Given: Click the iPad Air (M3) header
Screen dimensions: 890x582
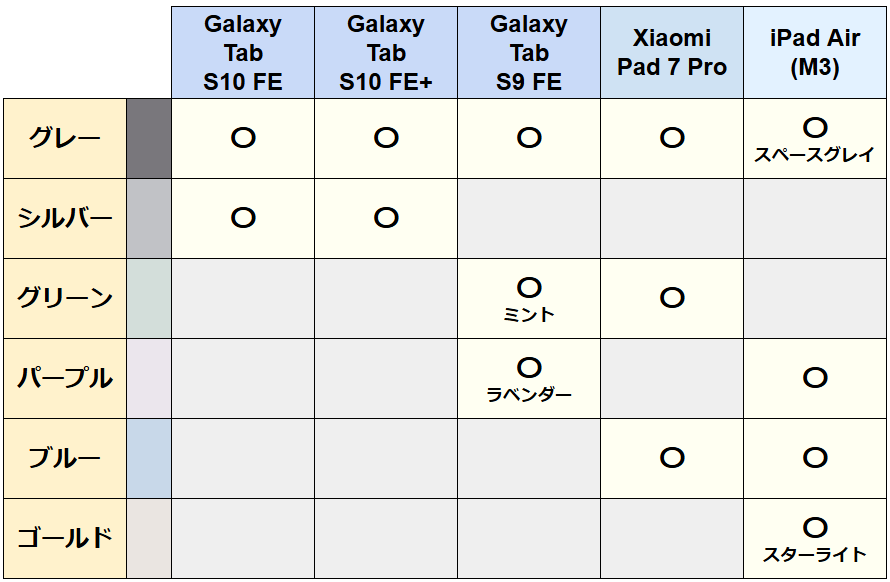Looking at the screenshot, I should [815, 53].
